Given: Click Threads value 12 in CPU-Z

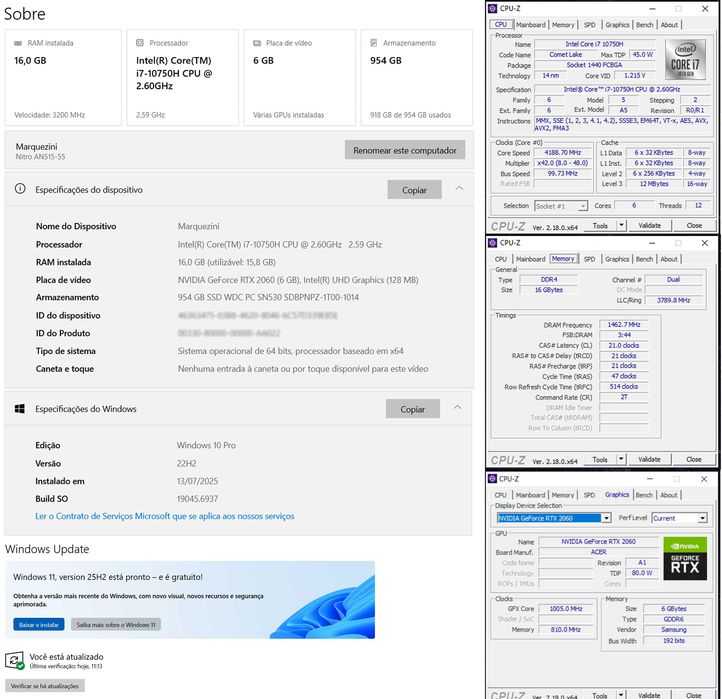Looking at the screenshot, I should [699, 205].
